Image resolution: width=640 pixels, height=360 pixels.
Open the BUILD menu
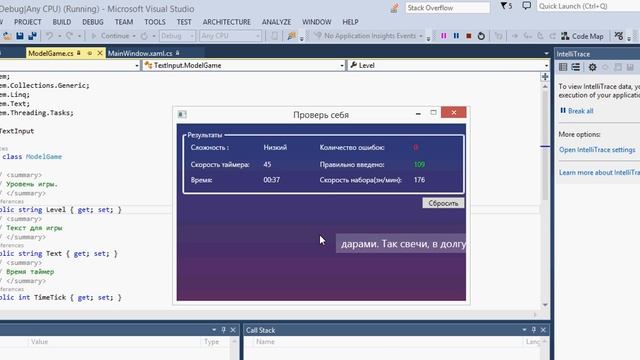coord(62,22)
